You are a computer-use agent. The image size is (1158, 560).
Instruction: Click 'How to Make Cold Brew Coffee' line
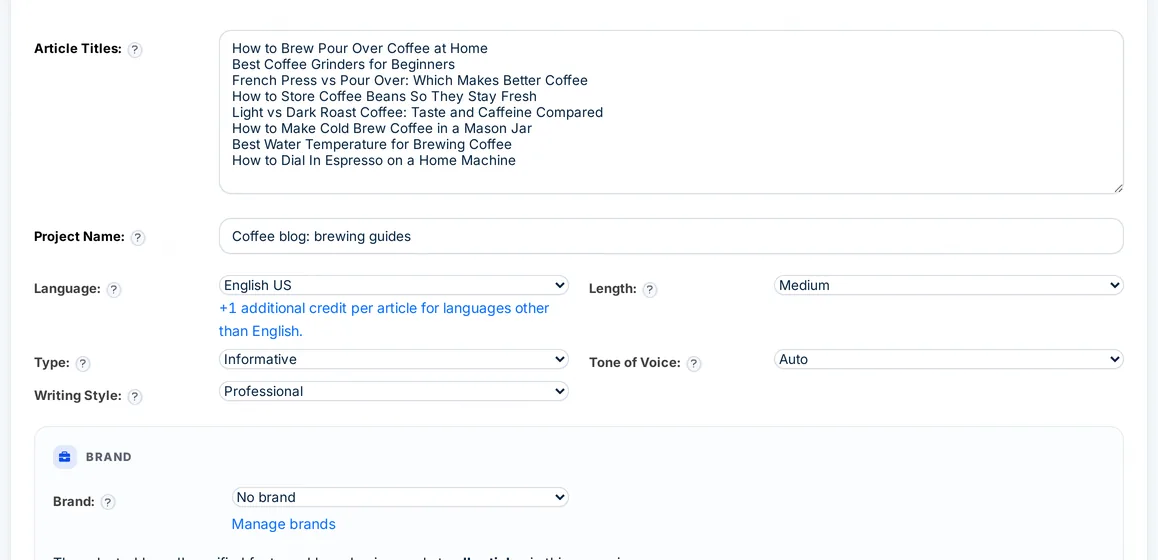pos(382,129)
